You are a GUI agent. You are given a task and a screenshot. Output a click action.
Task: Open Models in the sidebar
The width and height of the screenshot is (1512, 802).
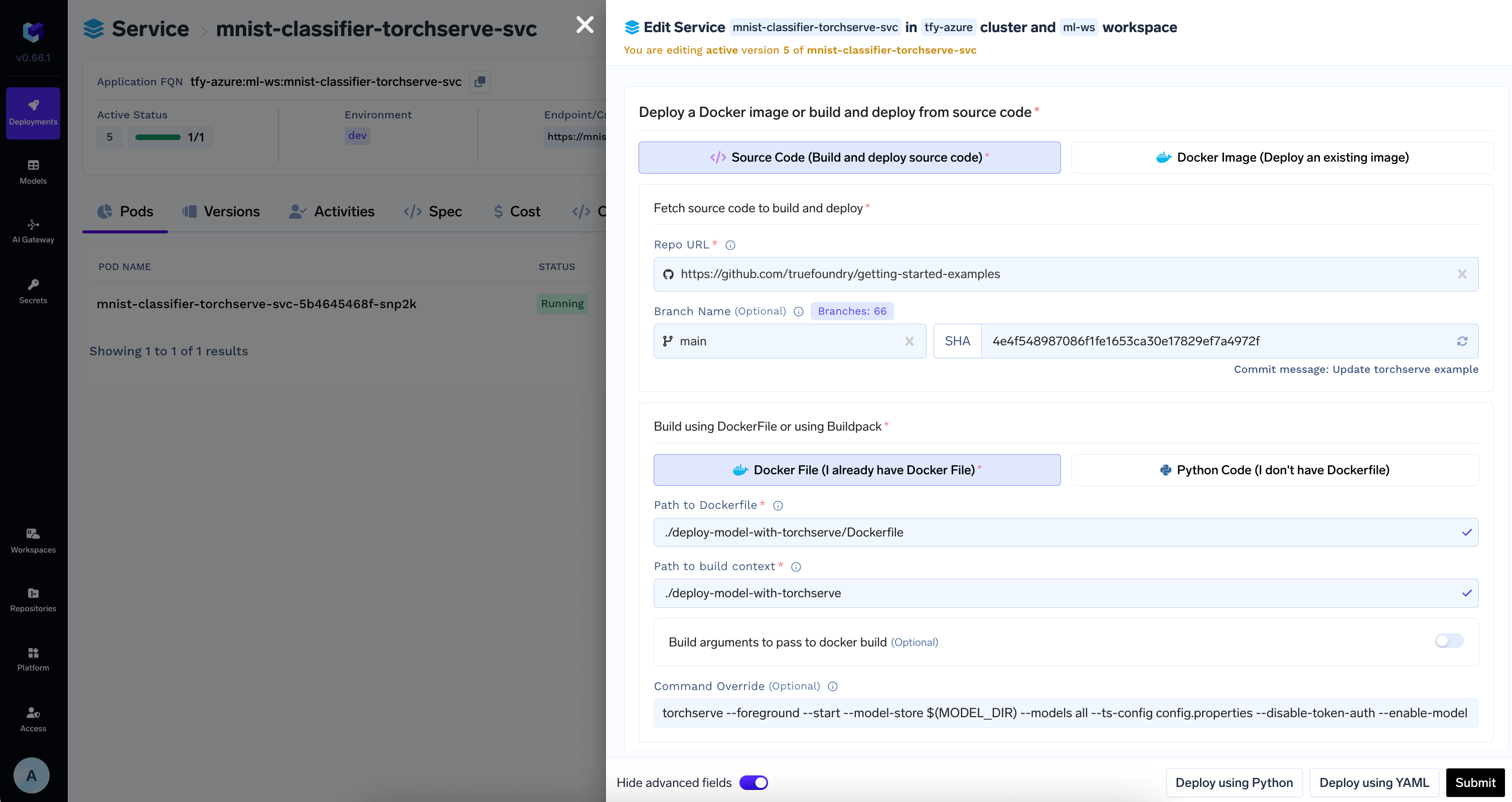coord(33,172)
